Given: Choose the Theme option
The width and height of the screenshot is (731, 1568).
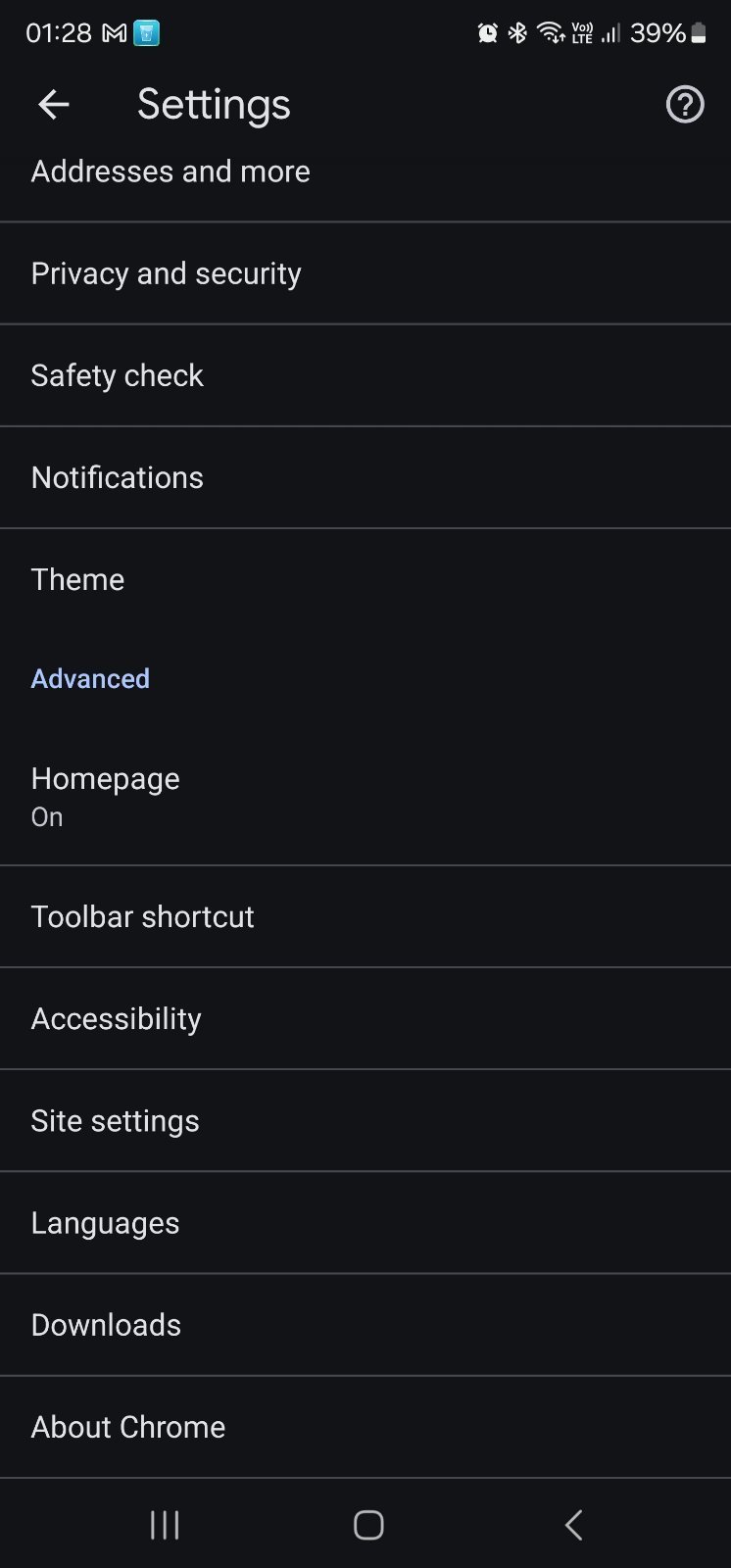Looking at the screenshot, I should click(x=78, y=579).
